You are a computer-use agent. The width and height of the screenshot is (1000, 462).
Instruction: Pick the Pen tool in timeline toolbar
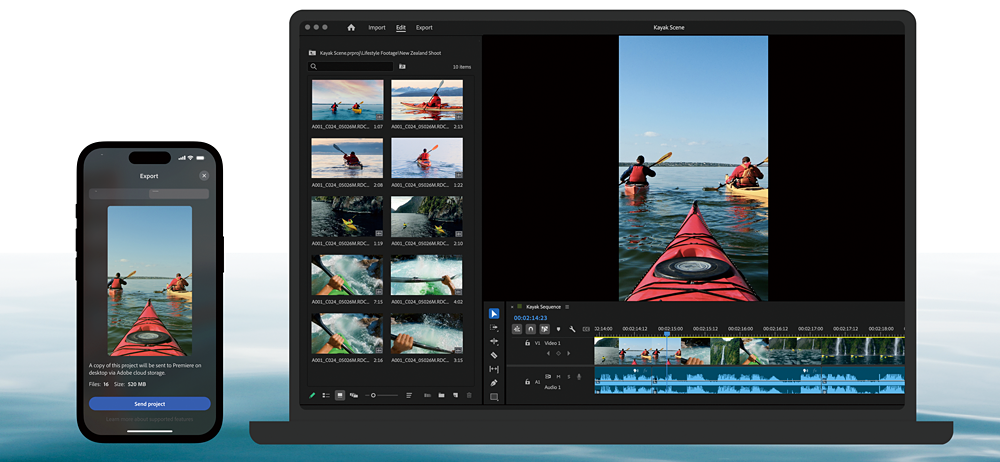(x=494, y=383)
